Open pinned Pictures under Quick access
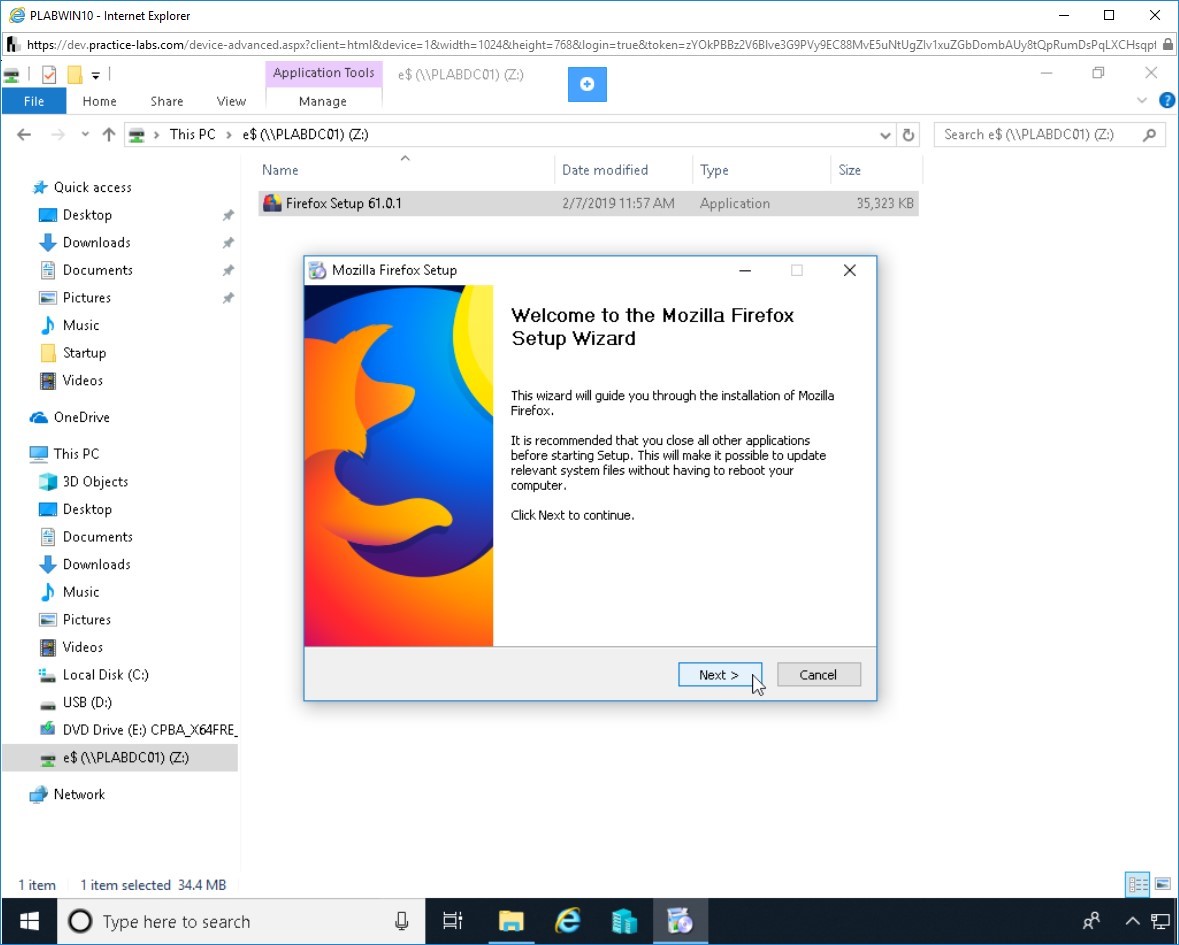Viewport: 1179px width, 945px height. (x=86, y=298)
